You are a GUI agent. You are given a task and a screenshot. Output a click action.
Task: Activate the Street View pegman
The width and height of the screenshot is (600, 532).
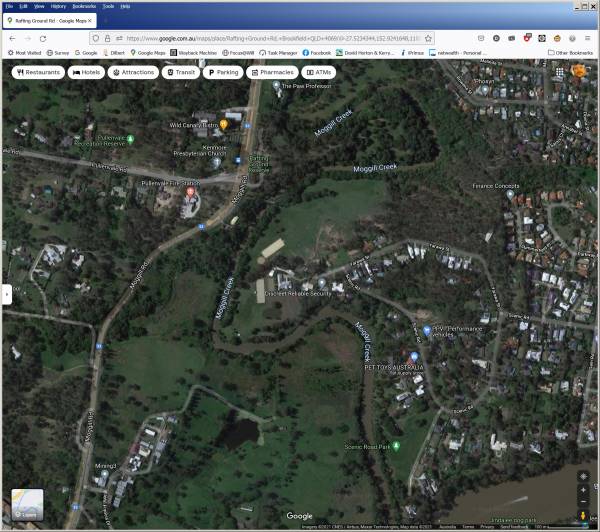583,516
